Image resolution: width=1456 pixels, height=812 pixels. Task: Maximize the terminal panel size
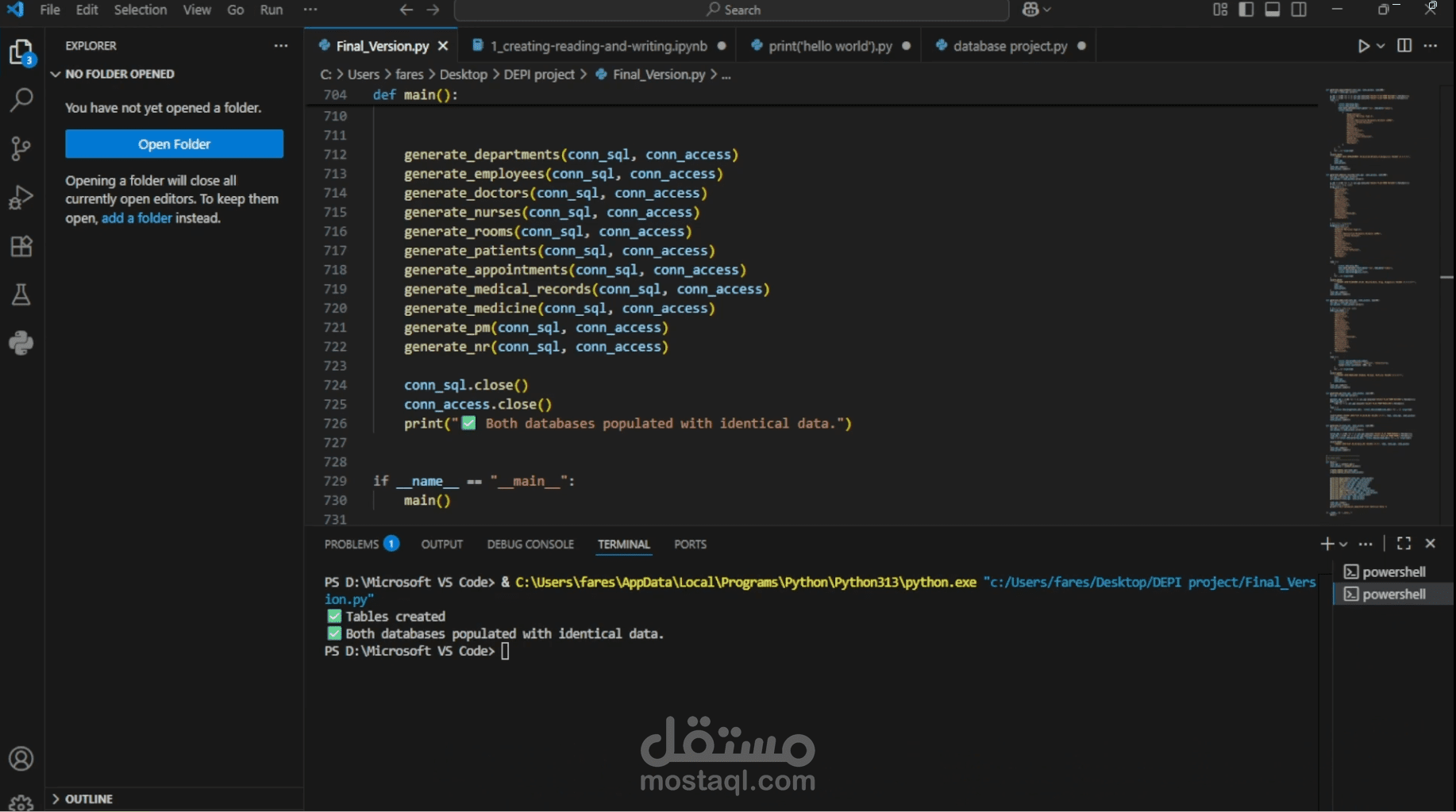tap(1404, 544)
